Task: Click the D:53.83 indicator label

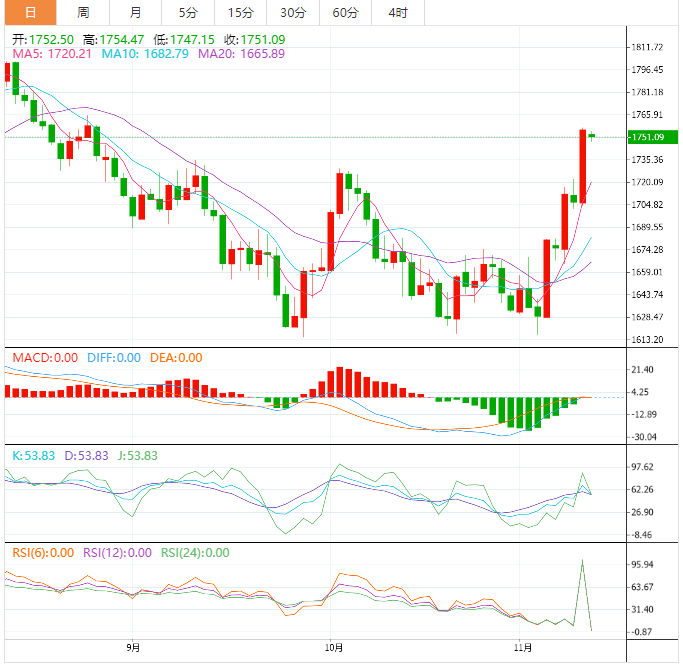Action: pyautogui.click(x=86, y=456)
